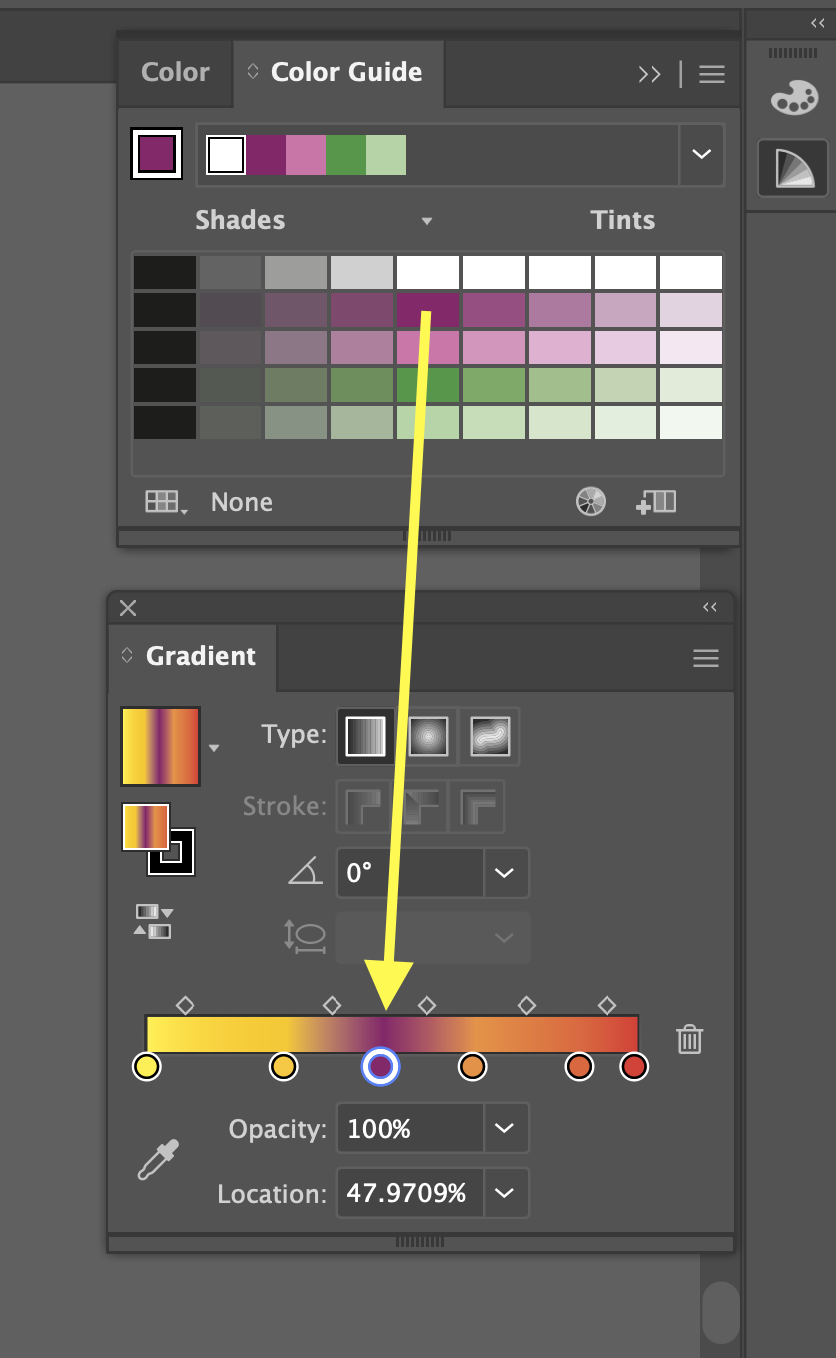
Task: Open the swatch library limit icon
Action: (164, 502)
